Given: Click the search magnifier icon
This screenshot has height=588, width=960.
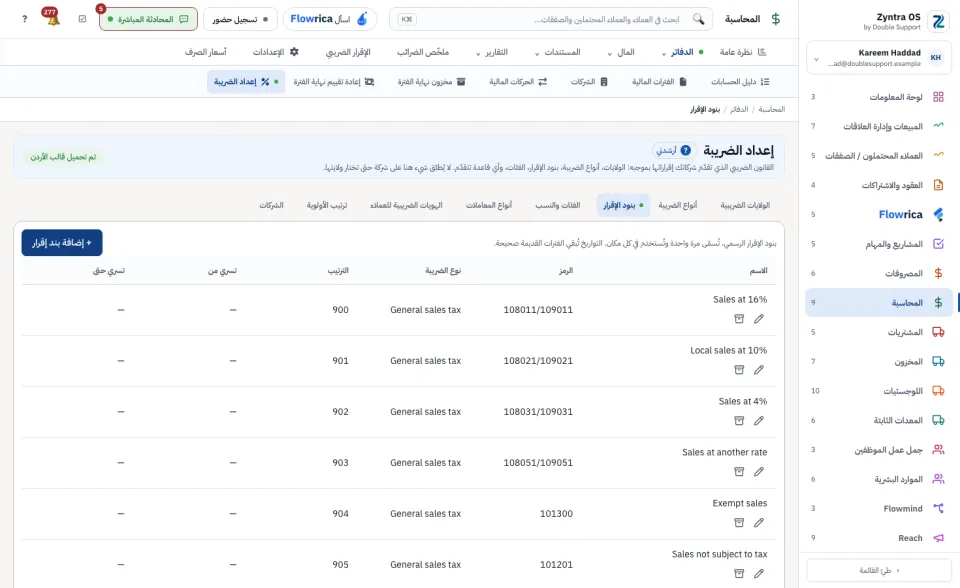Looking at the screenshot, I should click(699, 19).
